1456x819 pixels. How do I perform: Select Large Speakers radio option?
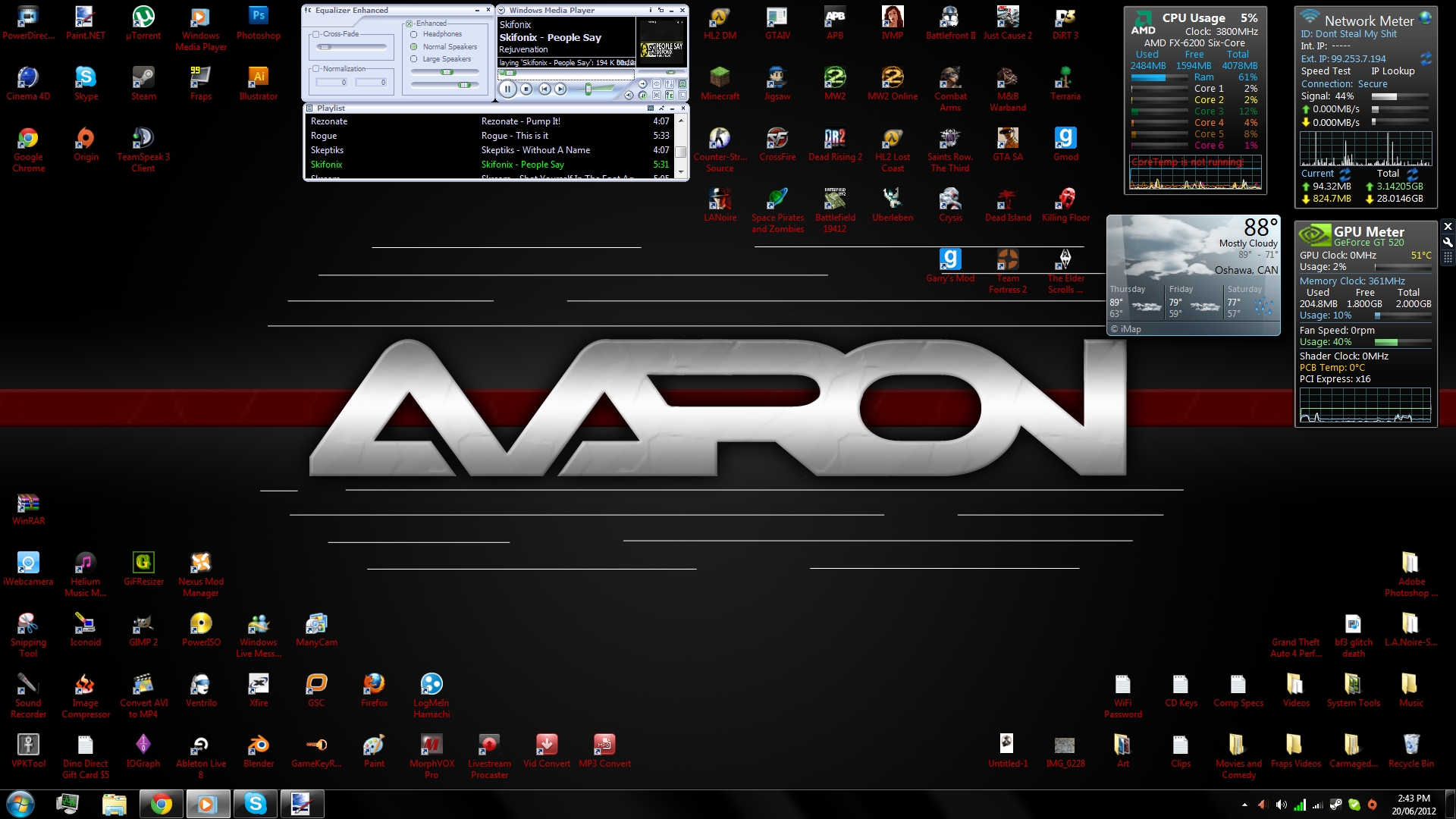click(414, 59)
